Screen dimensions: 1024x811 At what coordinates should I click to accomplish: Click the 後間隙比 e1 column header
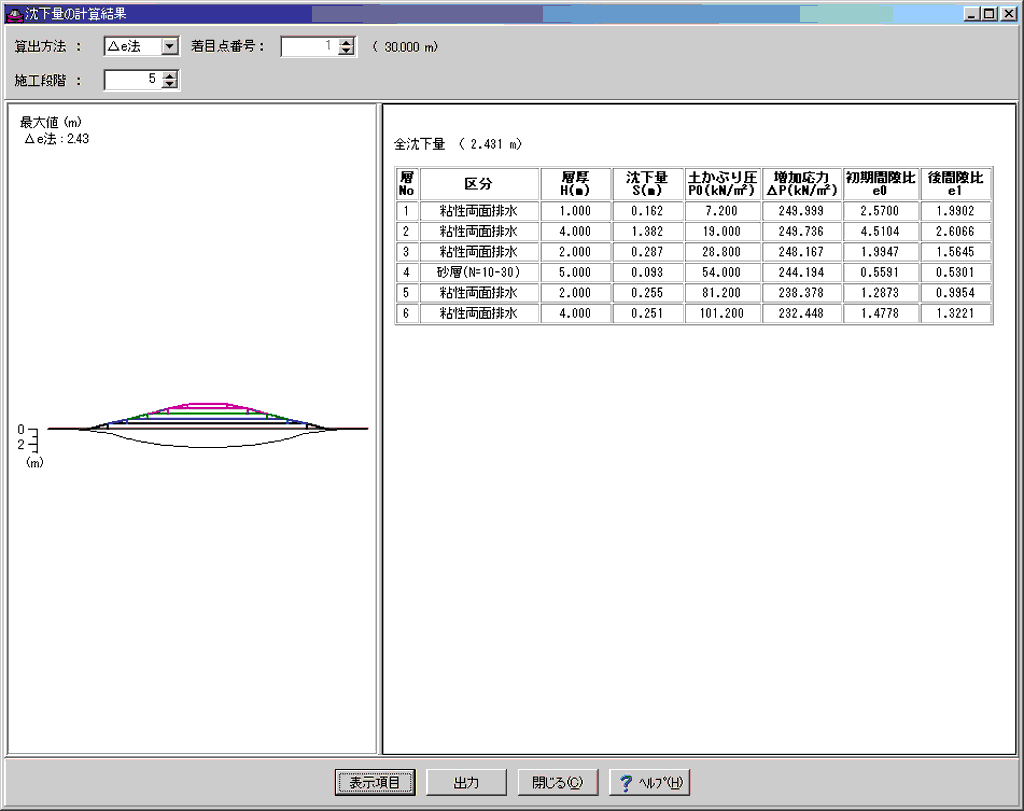point(955,183)
